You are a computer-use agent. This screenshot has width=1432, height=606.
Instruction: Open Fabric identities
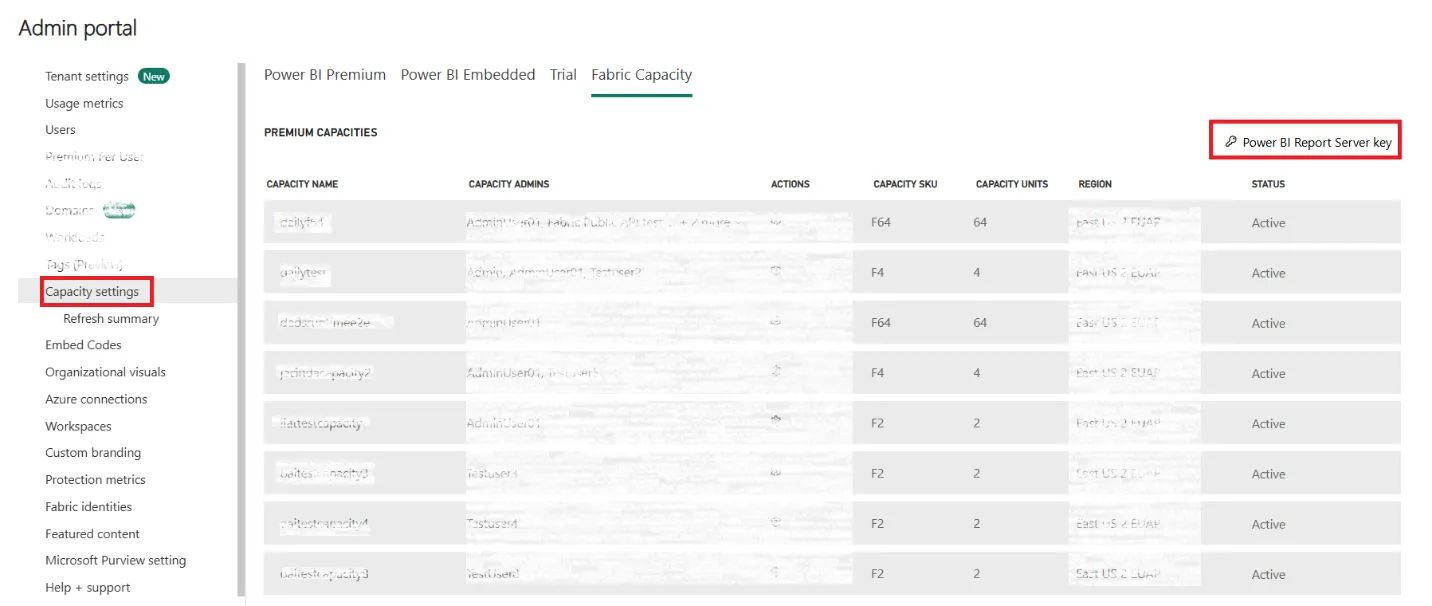pos(88,507)
